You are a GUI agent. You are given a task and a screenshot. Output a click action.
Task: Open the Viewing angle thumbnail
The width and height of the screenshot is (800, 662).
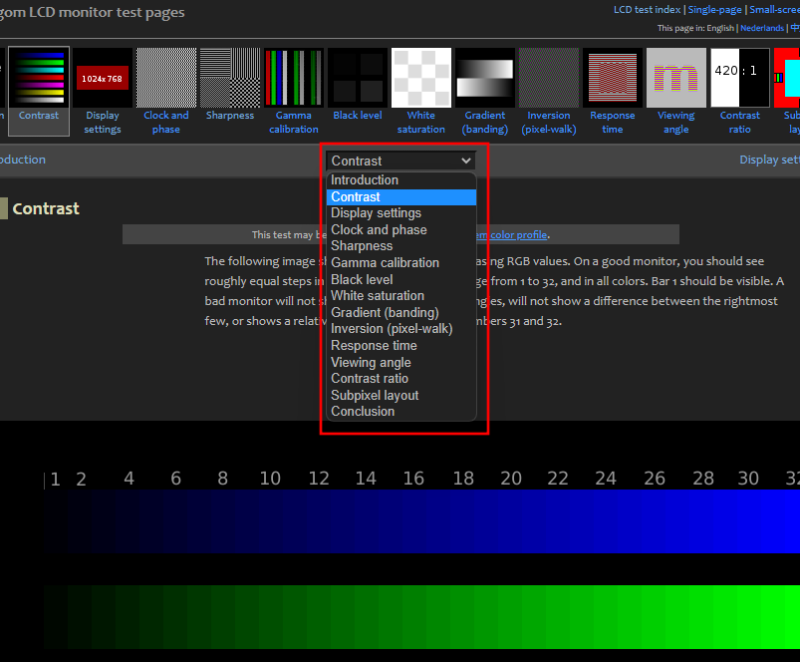tap(676, 78)
